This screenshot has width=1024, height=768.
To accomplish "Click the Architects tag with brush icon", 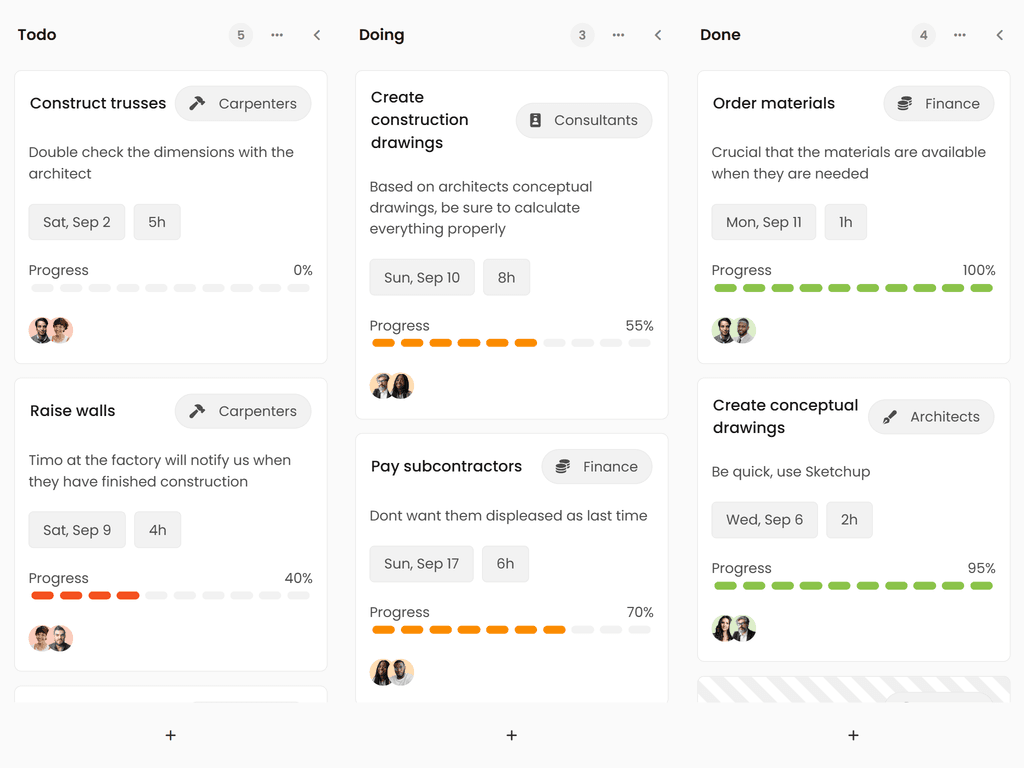I will click(x=931, y=417).
